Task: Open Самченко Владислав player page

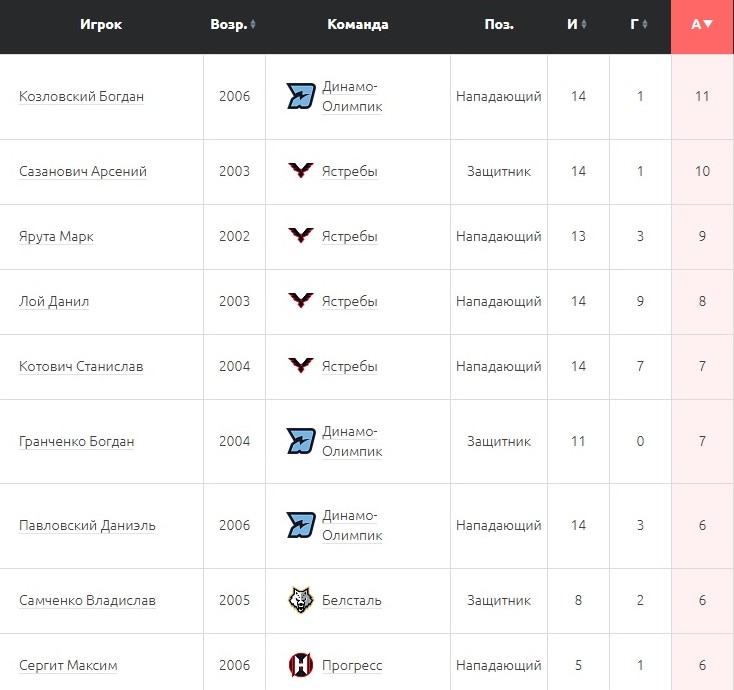Action: click(x=87, y=600)
